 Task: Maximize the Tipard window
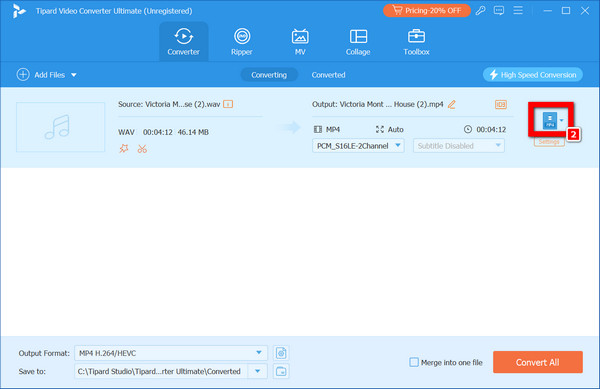[x=566, y=11]
